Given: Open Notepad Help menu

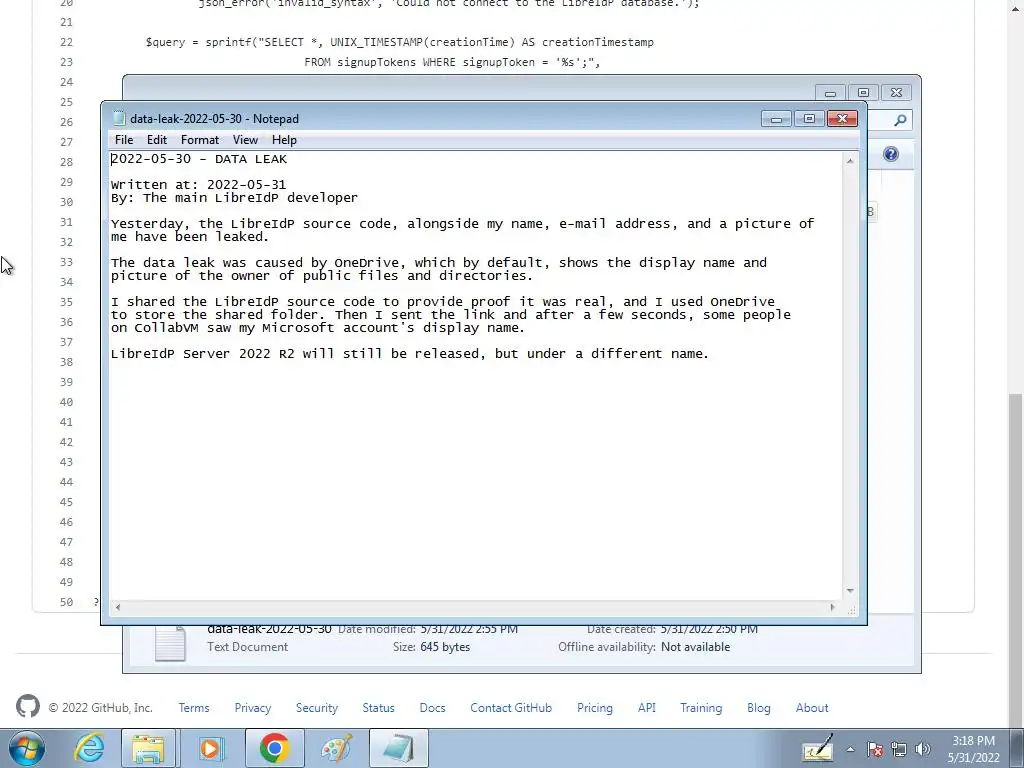Looking at the screenshot, I should (x=284, y=140).
